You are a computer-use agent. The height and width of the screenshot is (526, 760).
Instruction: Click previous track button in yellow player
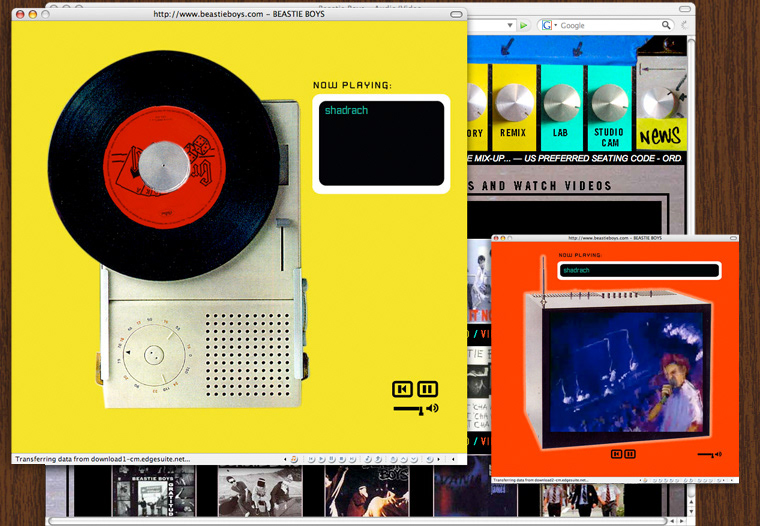click(x=402, y=389)
